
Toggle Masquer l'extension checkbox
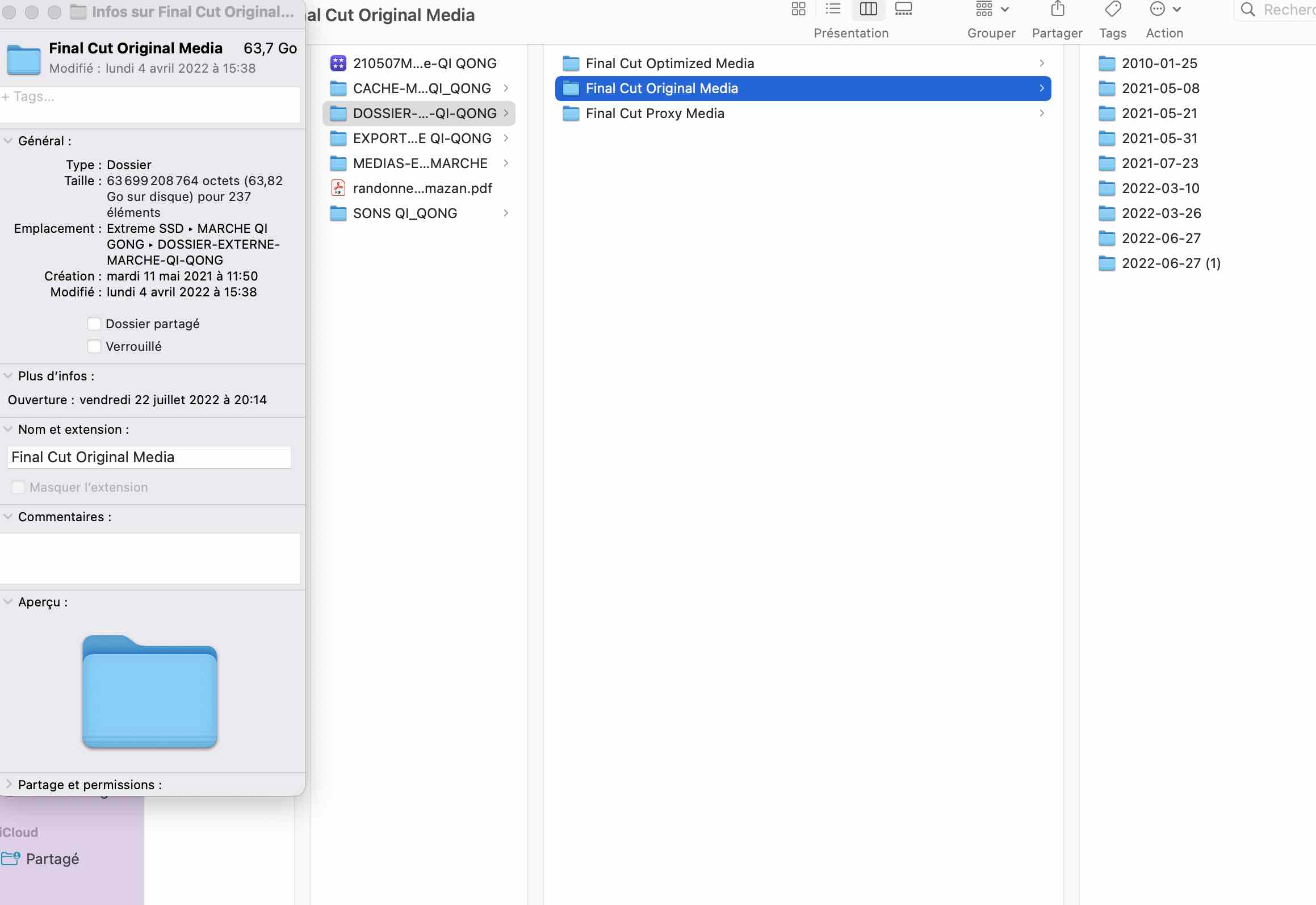pyautogui.click(x=19, y=487)
